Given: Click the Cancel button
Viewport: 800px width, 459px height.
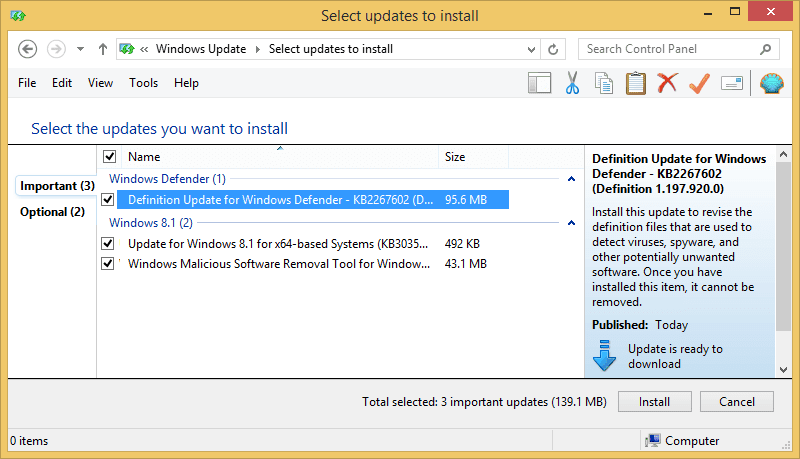Looking at the screenshot, I should point(737,402).
